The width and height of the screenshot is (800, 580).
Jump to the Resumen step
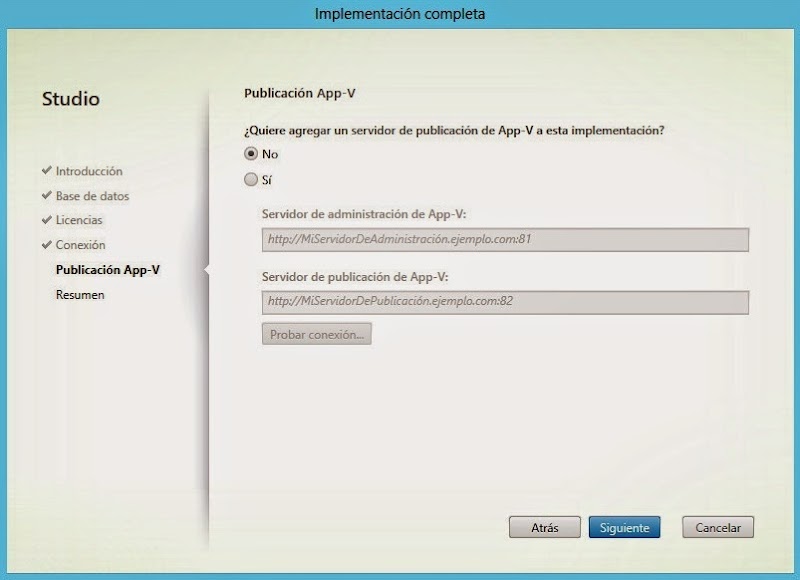(80, 294)
